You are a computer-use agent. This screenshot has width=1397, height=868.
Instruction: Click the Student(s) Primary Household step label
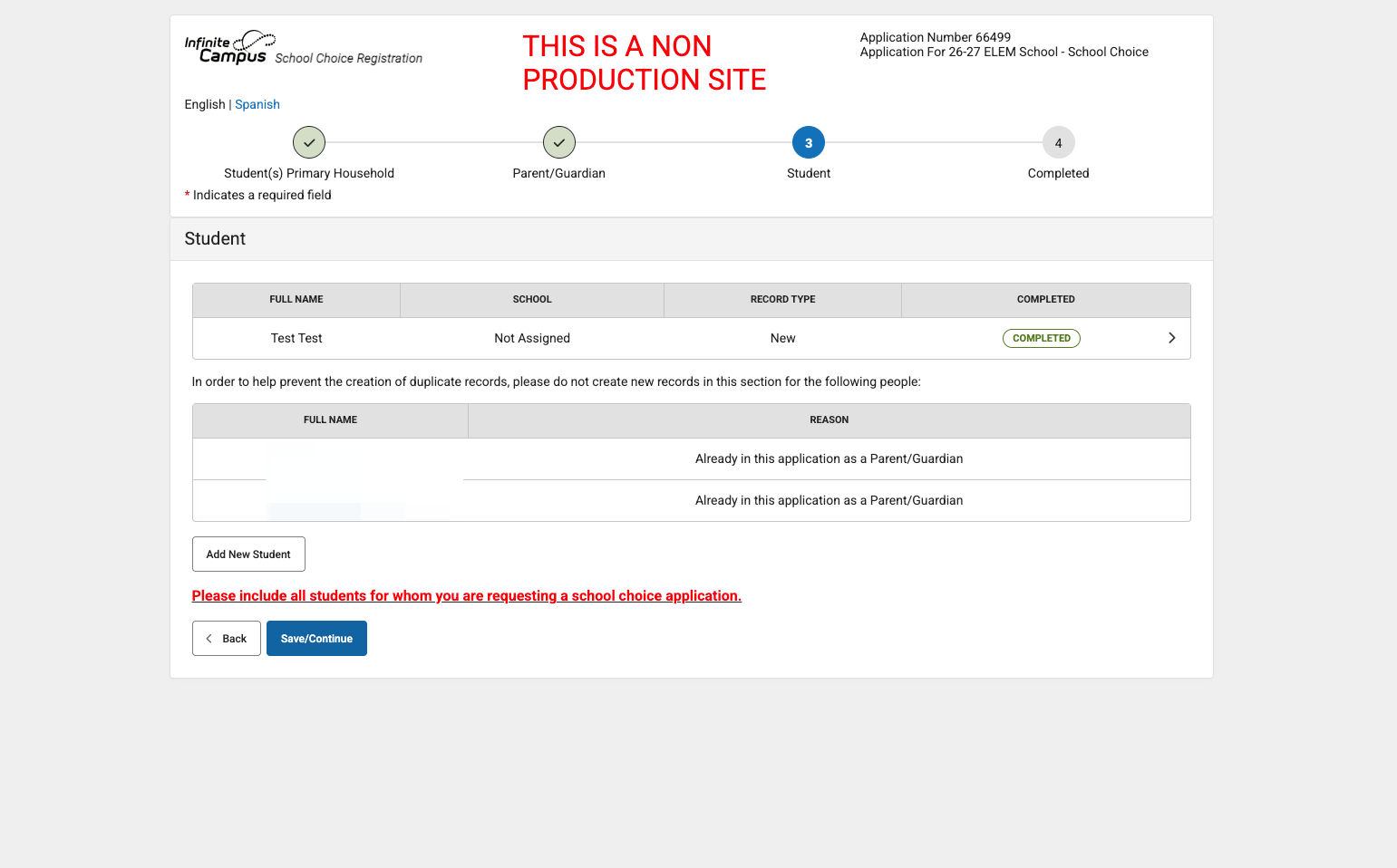click(x=309, y=173)
